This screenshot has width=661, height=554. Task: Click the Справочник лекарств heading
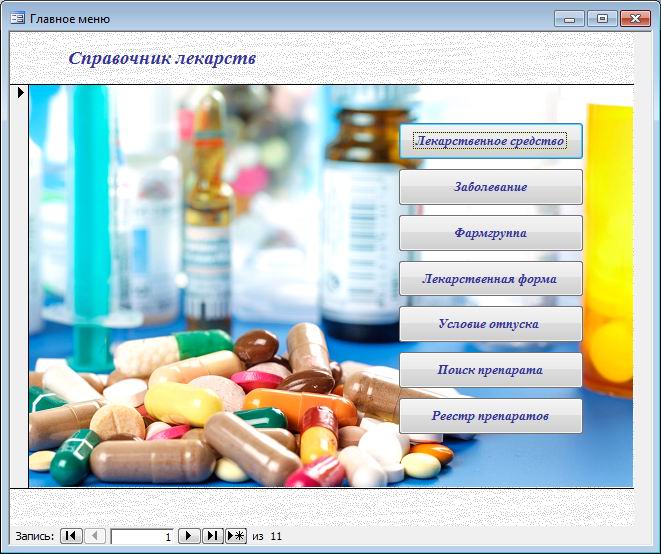(162, 58)
